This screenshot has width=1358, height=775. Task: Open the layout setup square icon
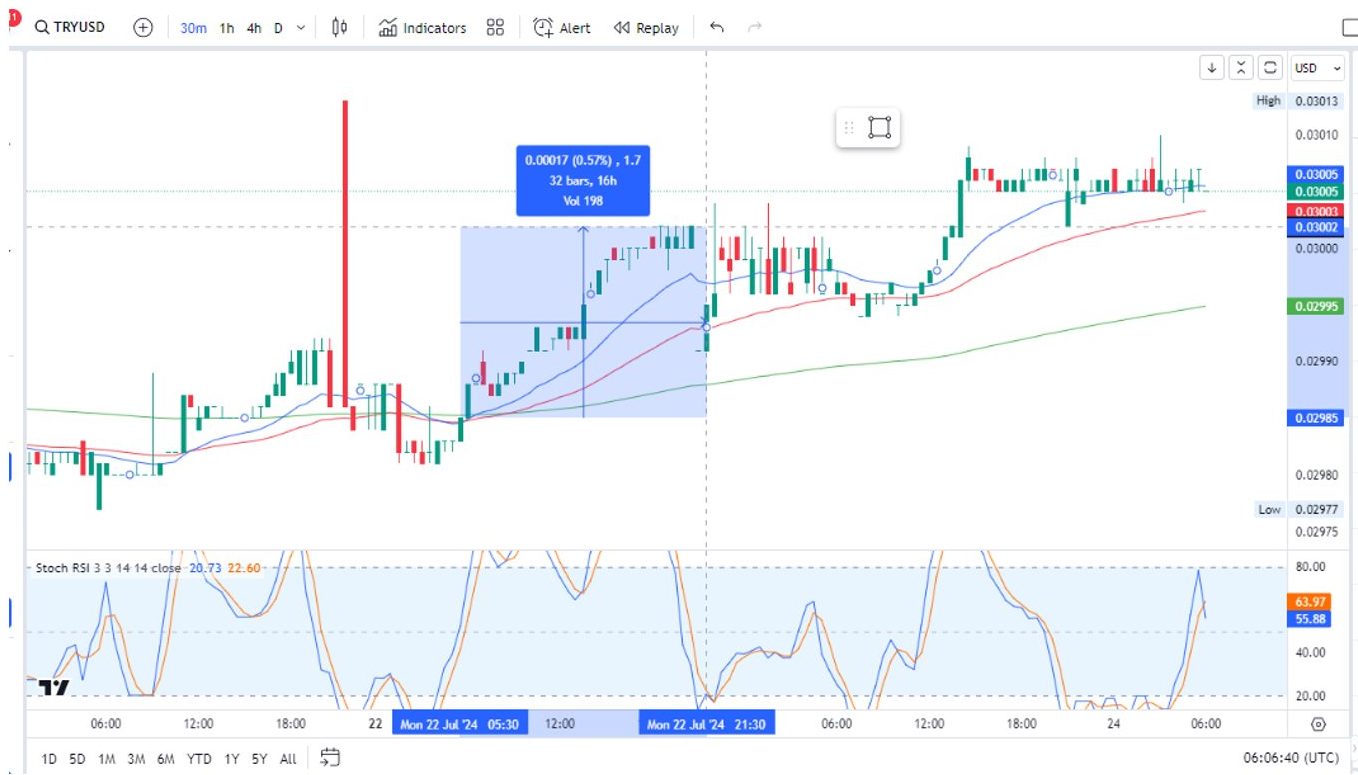(1348, 28)
